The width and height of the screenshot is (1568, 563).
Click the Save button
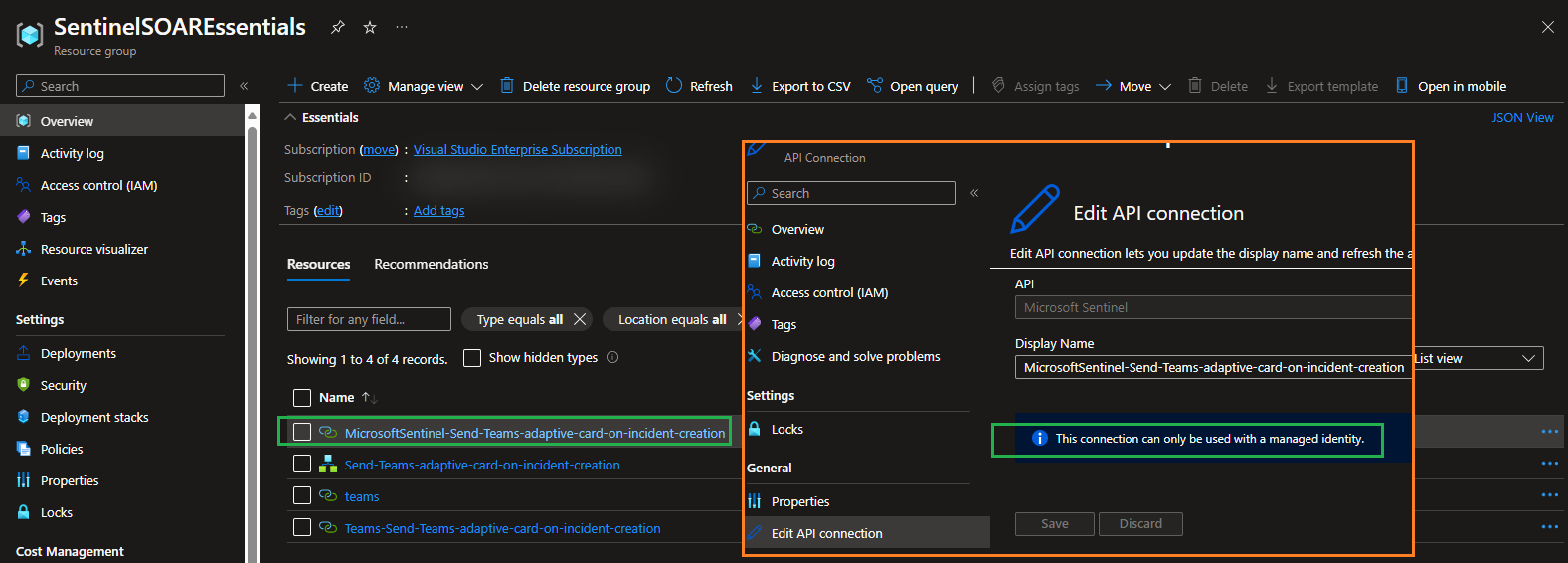[1055, 524]
